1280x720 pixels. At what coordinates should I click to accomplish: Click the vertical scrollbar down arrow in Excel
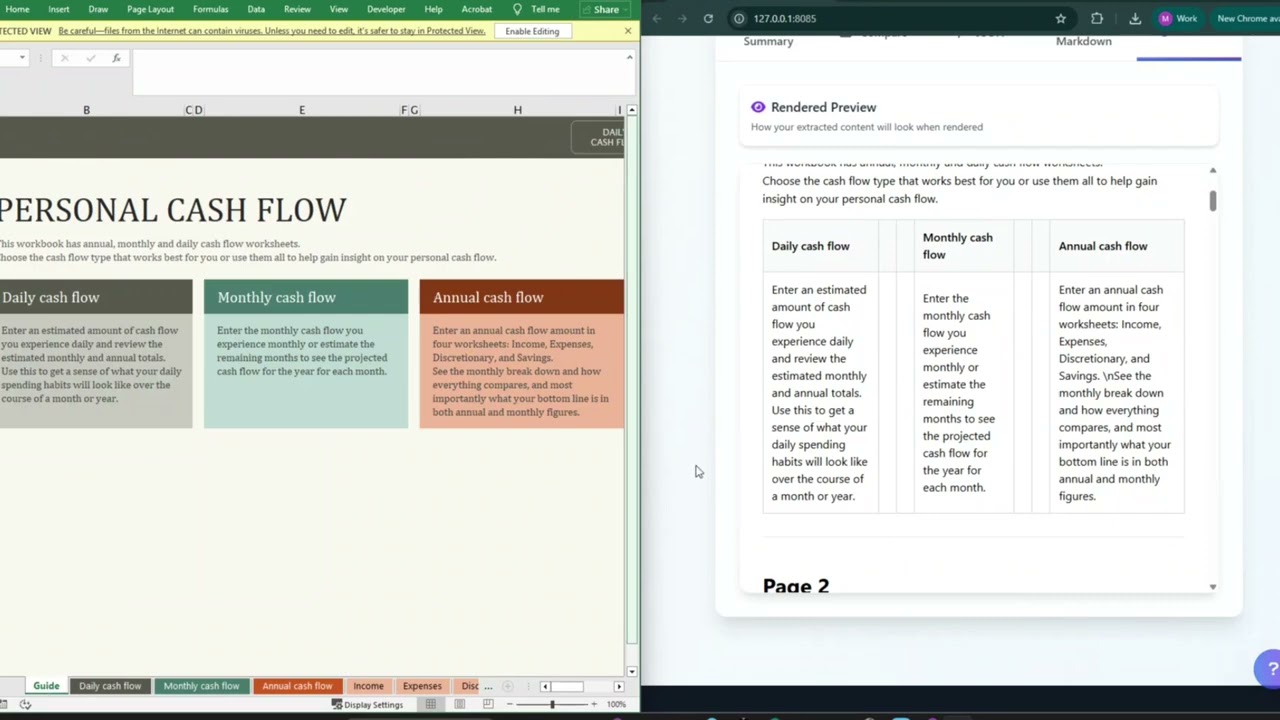click(x=631, y=672)
